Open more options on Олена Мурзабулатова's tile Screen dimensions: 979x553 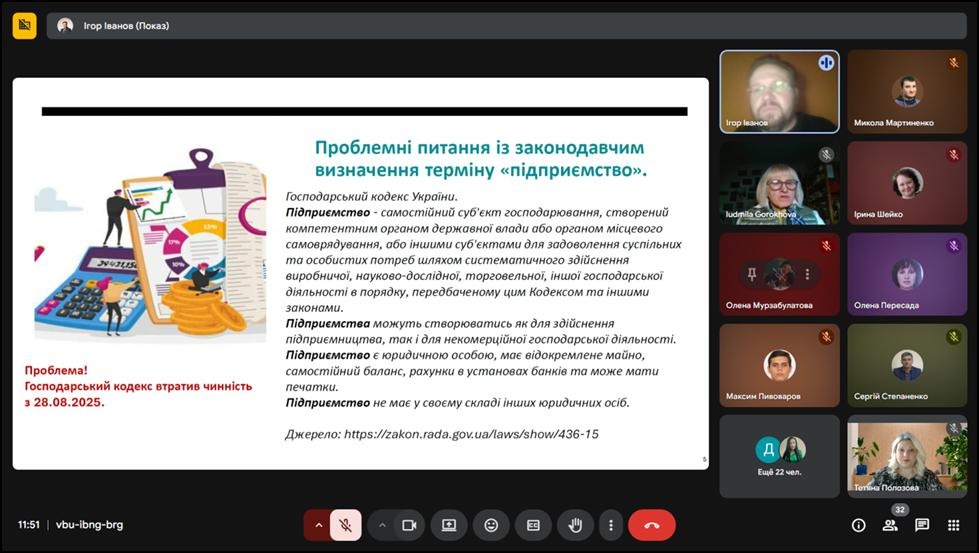tap(807, 274)
